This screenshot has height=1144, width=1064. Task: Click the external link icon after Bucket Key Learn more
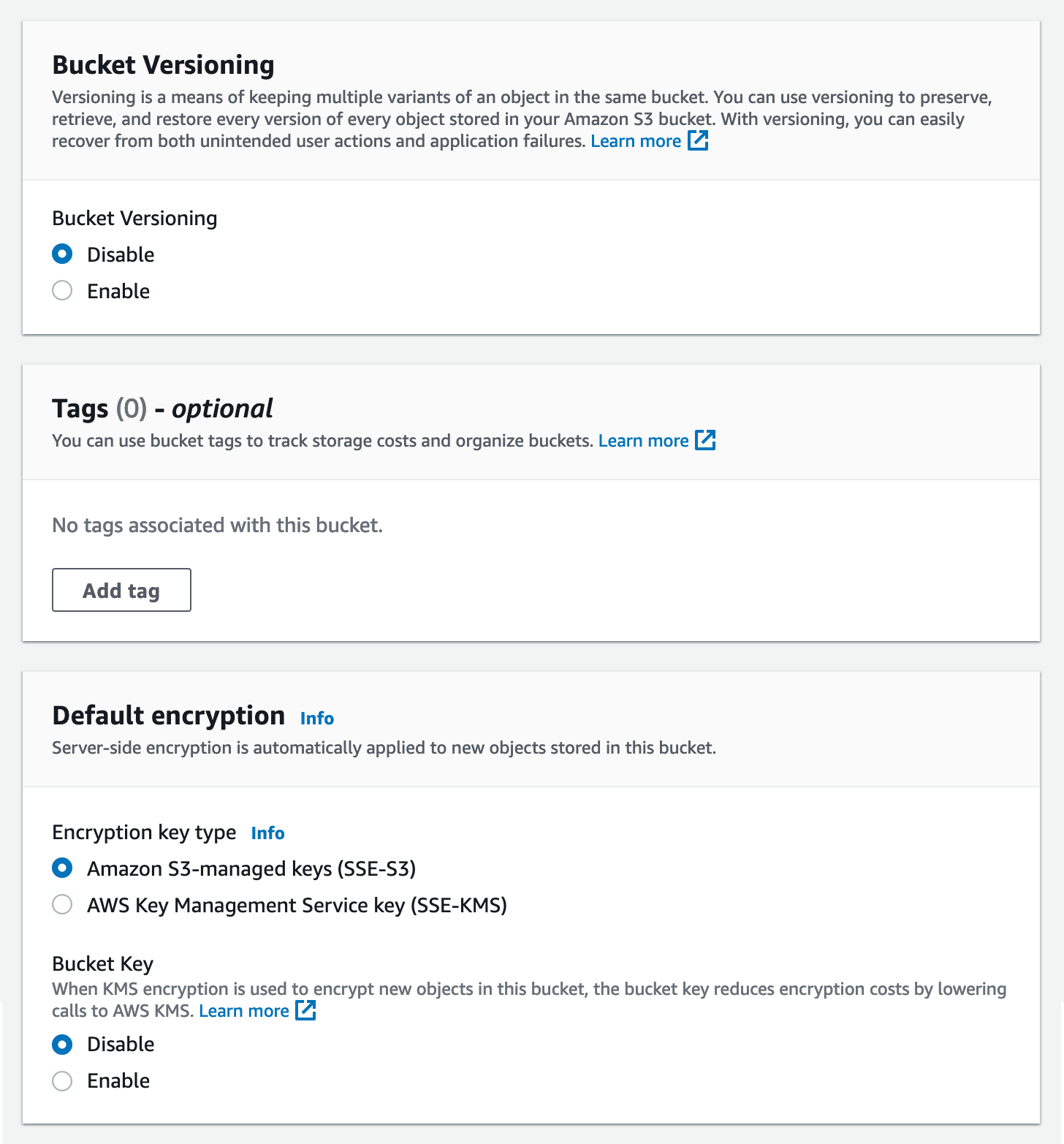point(305,1011)
